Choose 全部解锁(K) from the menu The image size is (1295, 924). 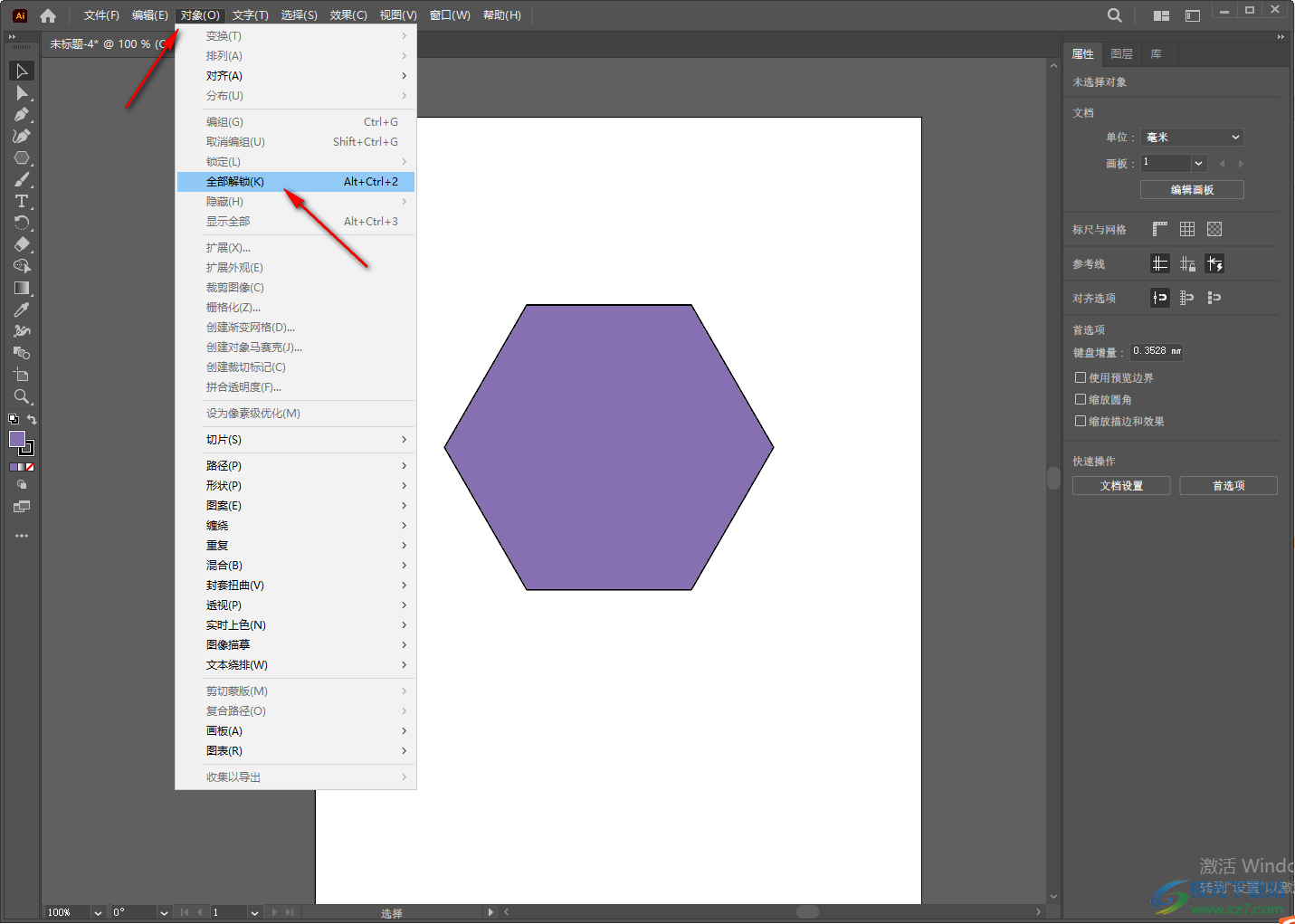click(296, 182)
